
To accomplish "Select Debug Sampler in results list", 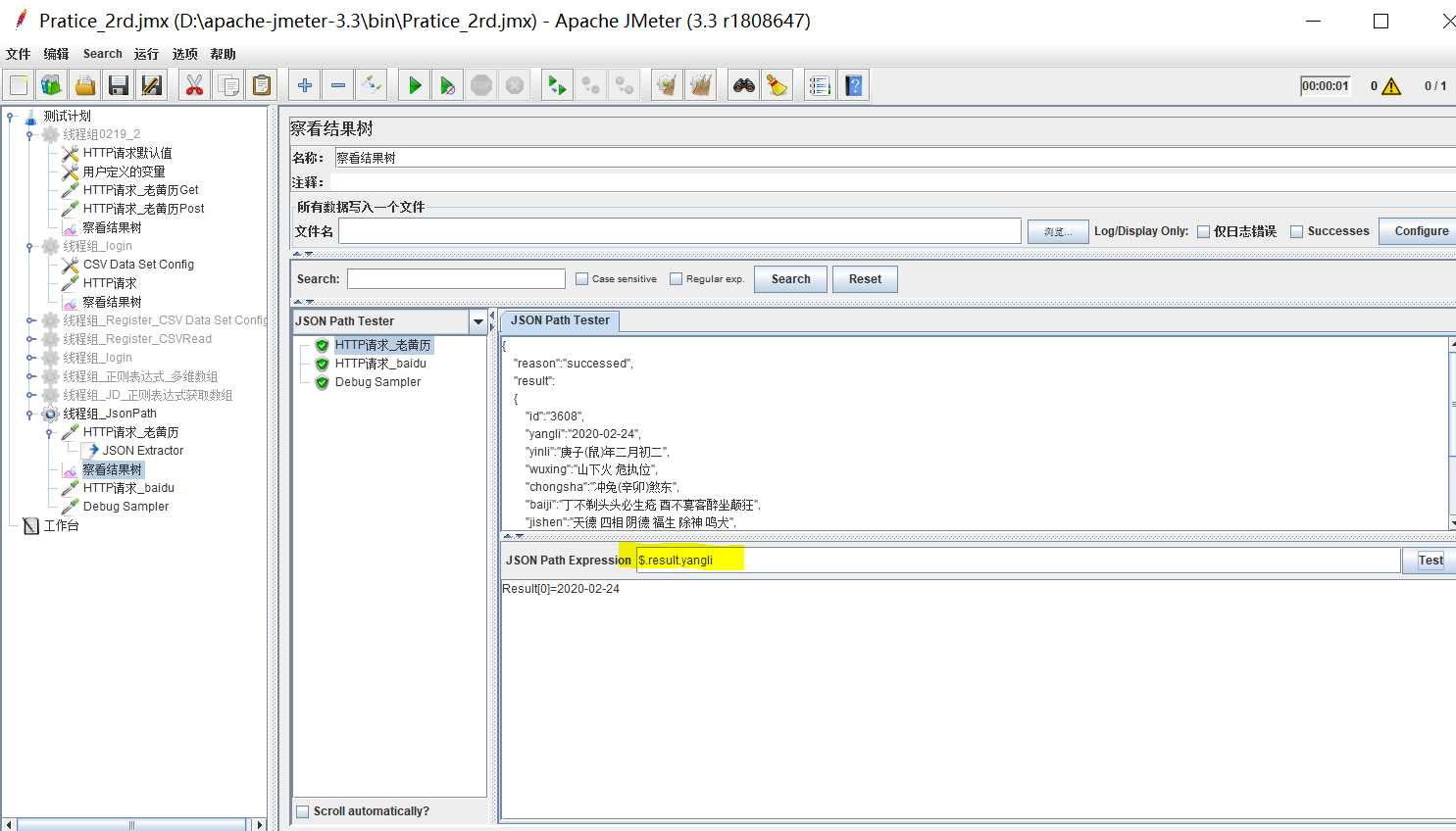I will point(377,382).
